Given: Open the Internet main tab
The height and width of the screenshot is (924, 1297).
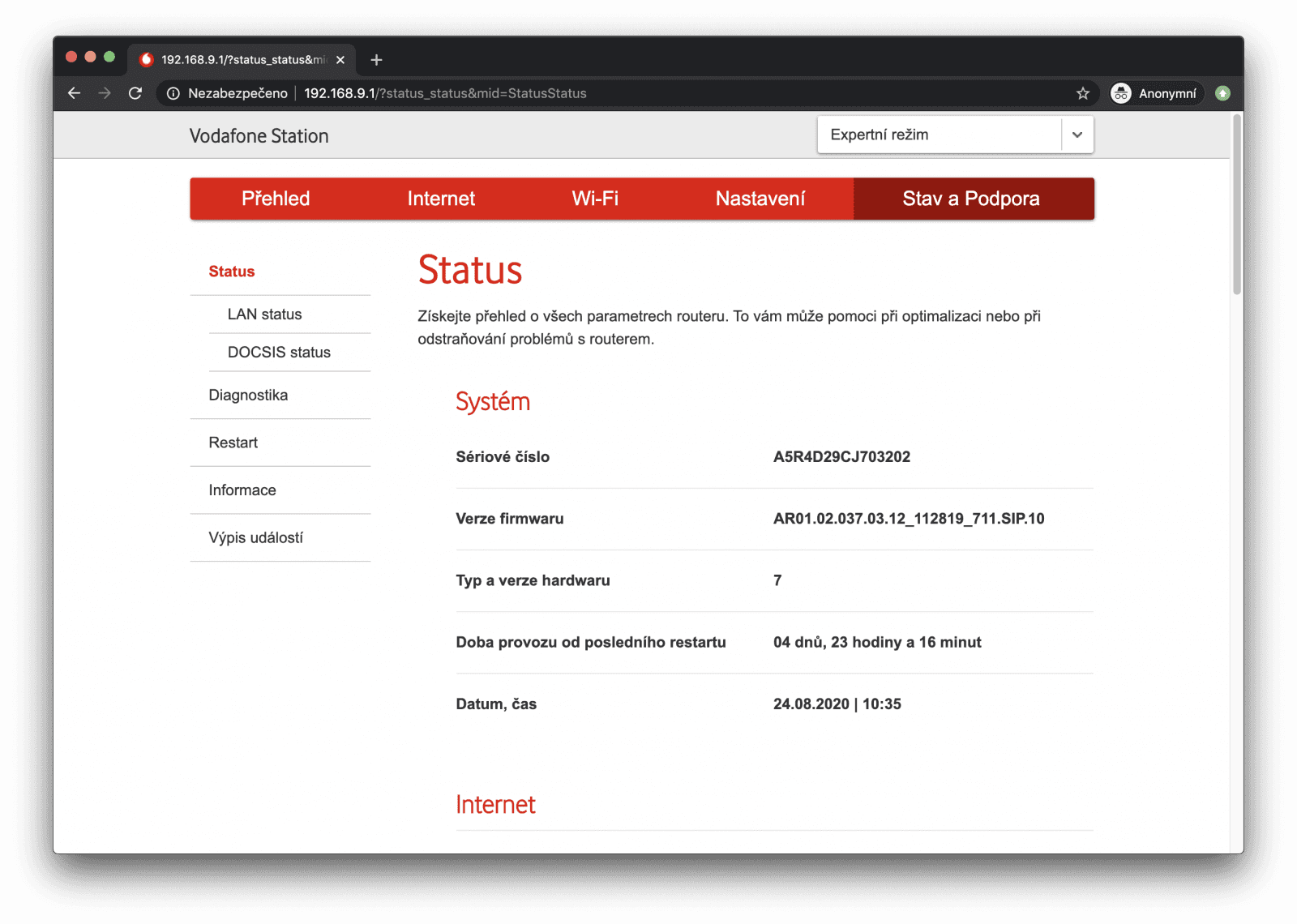Looking at the screenshot, I should (x=441, y=199).
